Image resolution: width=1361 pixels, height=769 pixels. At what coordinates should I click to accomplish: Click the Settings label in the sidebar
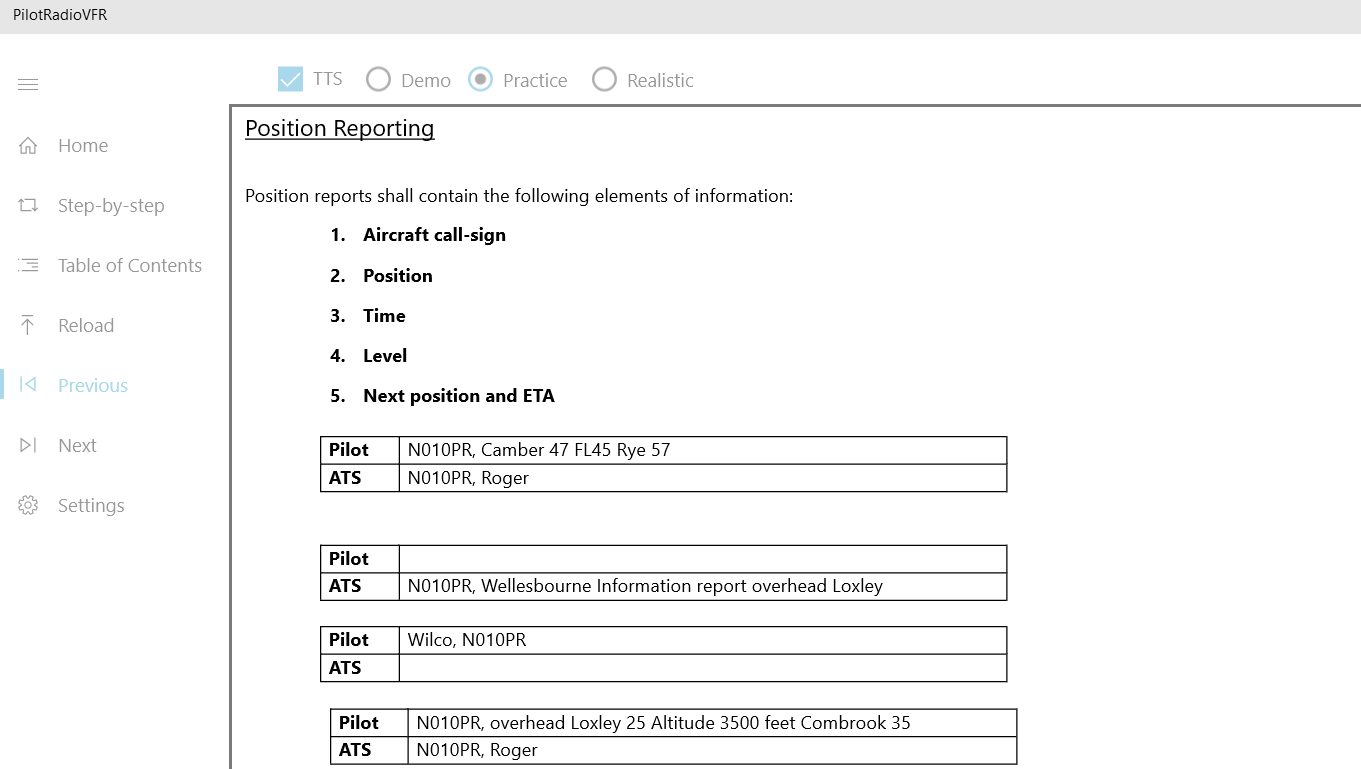[x=91, y=506]
